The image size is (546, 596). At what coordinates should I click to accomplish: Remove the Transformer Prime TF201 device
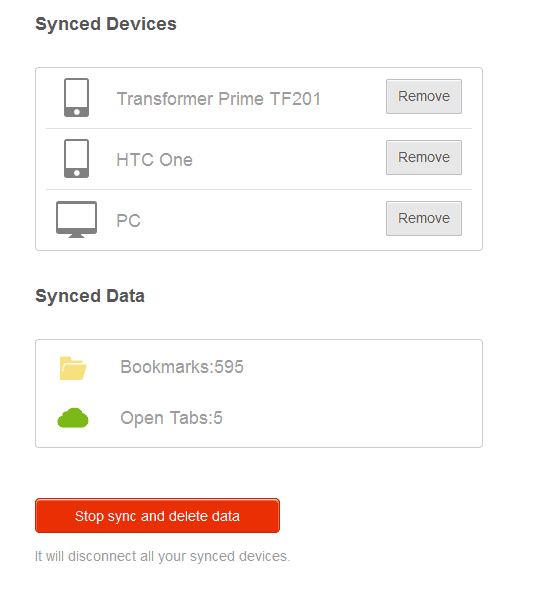(x=424, y=97)
